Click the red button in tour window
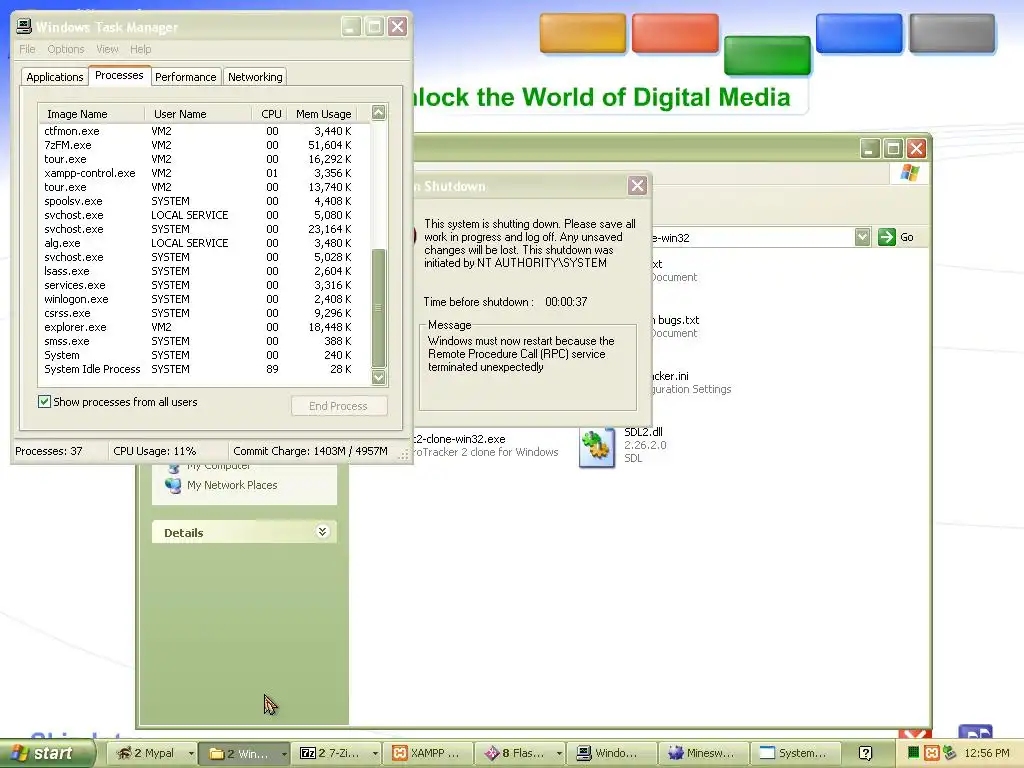The height and width of the screenshot is (768, 1024). (675, 33)
